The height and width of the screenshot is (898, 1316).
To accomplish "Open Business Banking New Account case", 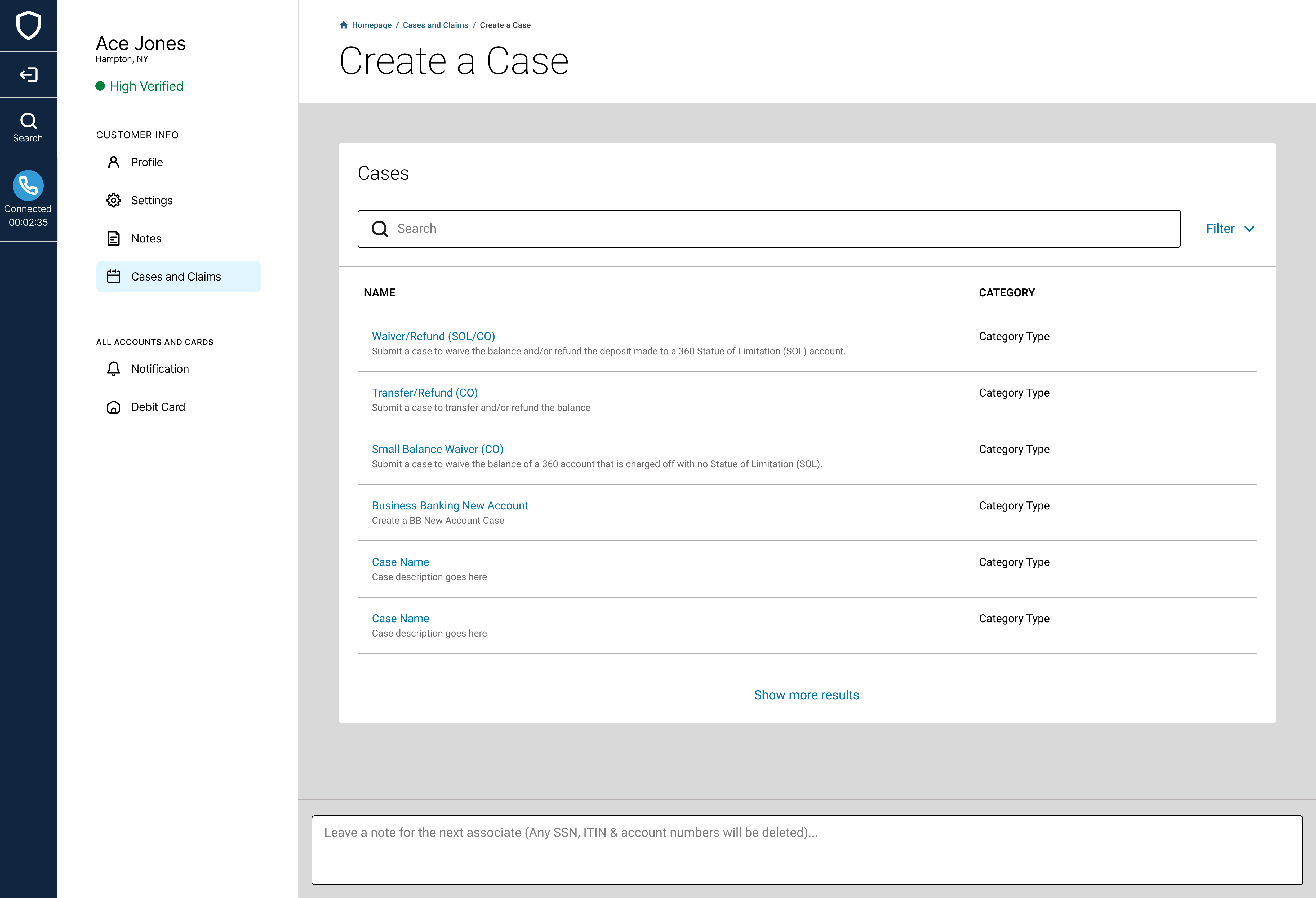I will [450, 506].
